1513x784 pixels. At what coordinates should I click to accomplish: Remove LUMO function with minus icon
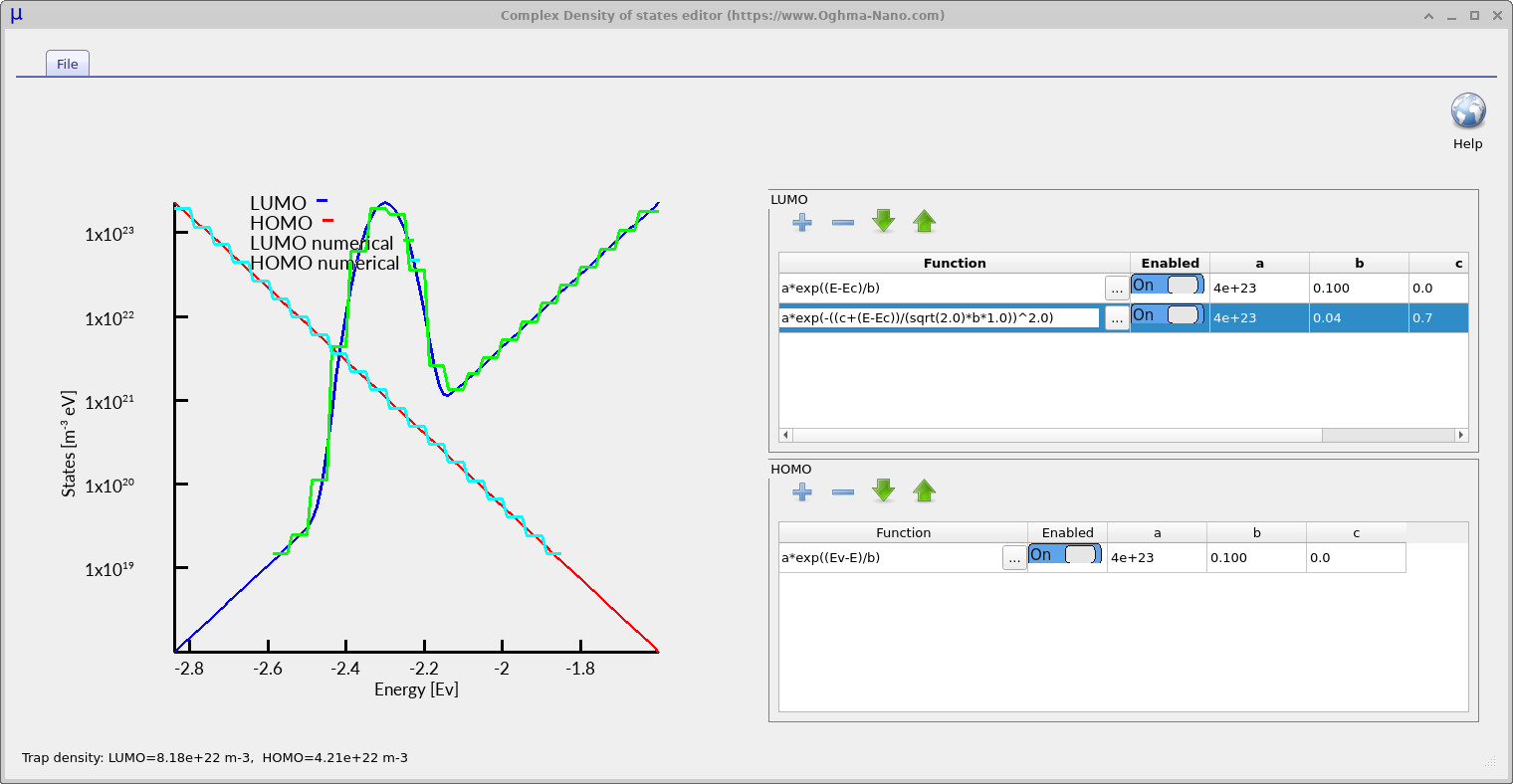tap(843, 222)
